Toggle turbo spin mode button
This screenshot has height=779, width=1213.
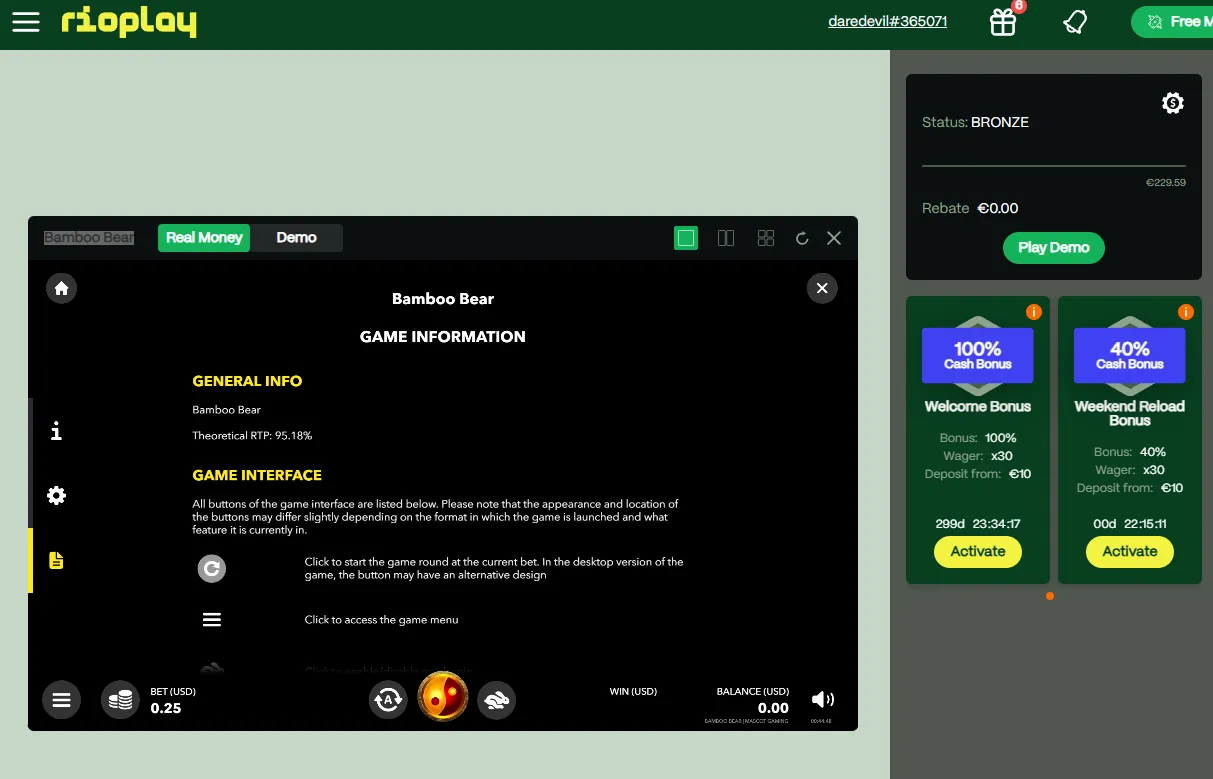(x=496, y=700)
